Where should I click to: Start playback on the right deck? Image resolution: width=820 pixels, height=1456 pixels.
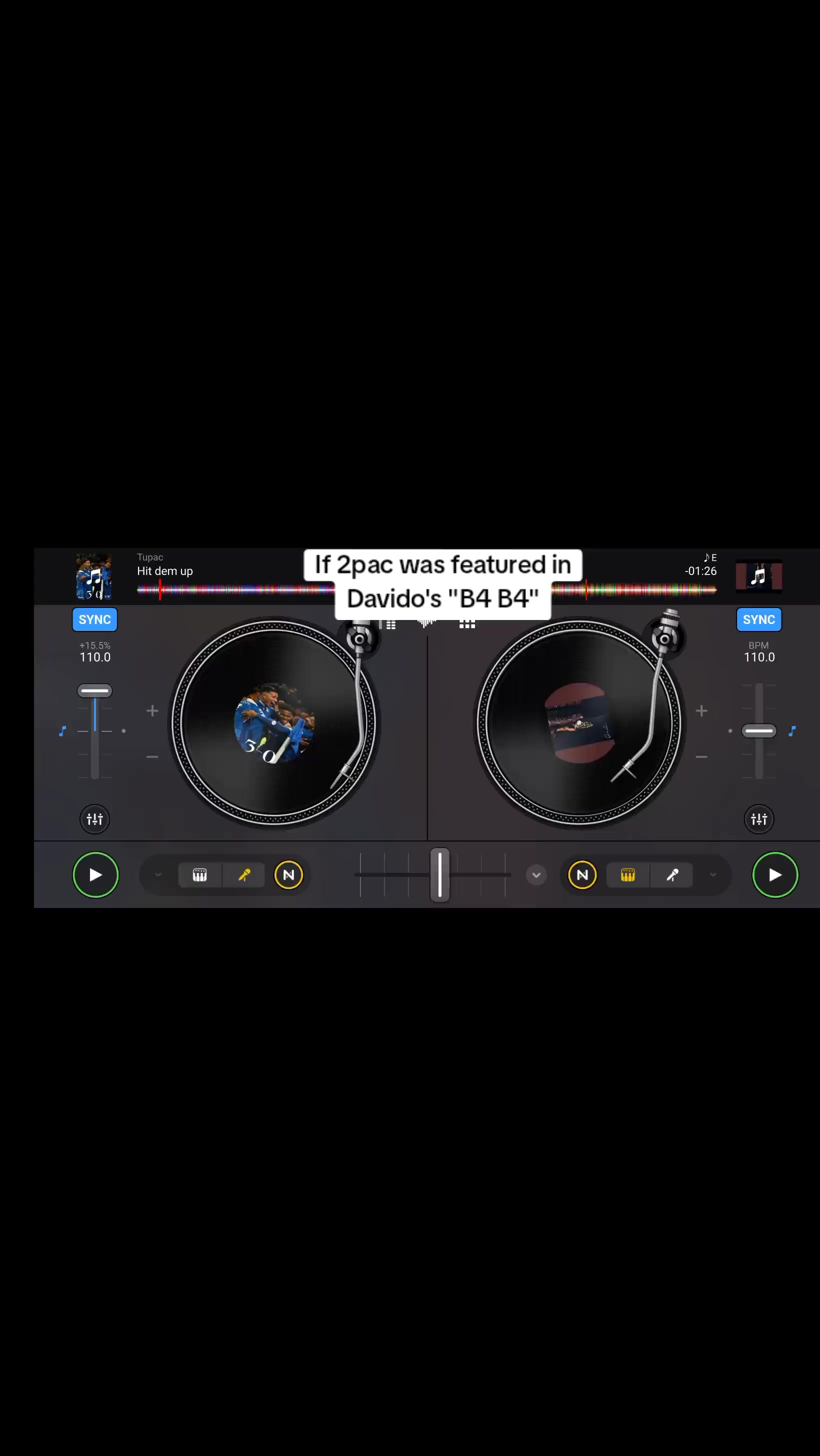click(775, 874)
